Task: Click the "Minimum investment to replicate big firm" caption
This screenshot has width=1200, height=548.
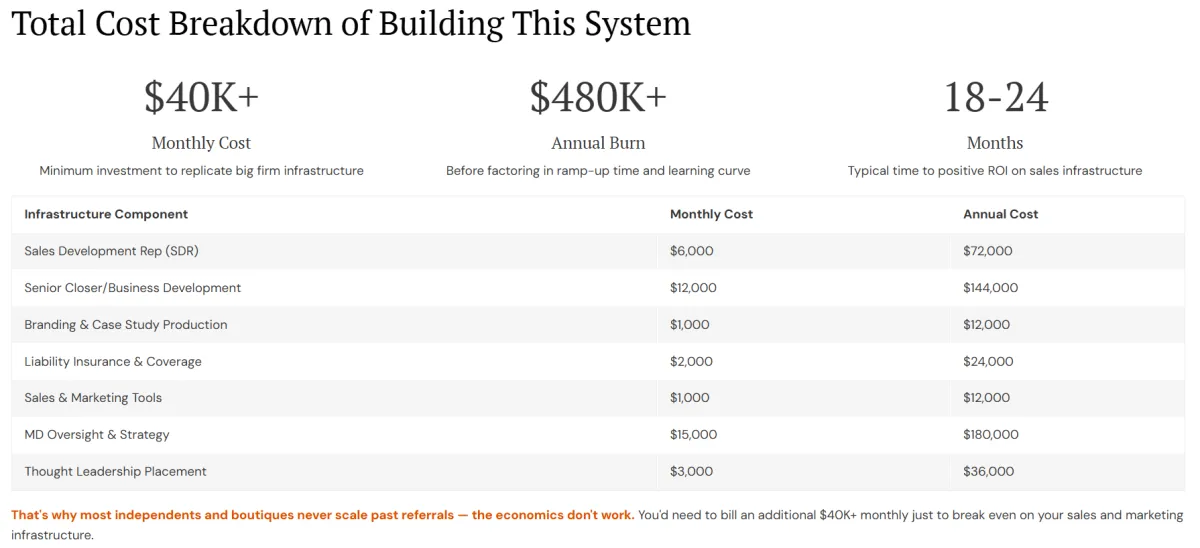Action: [x=201, y=171]
